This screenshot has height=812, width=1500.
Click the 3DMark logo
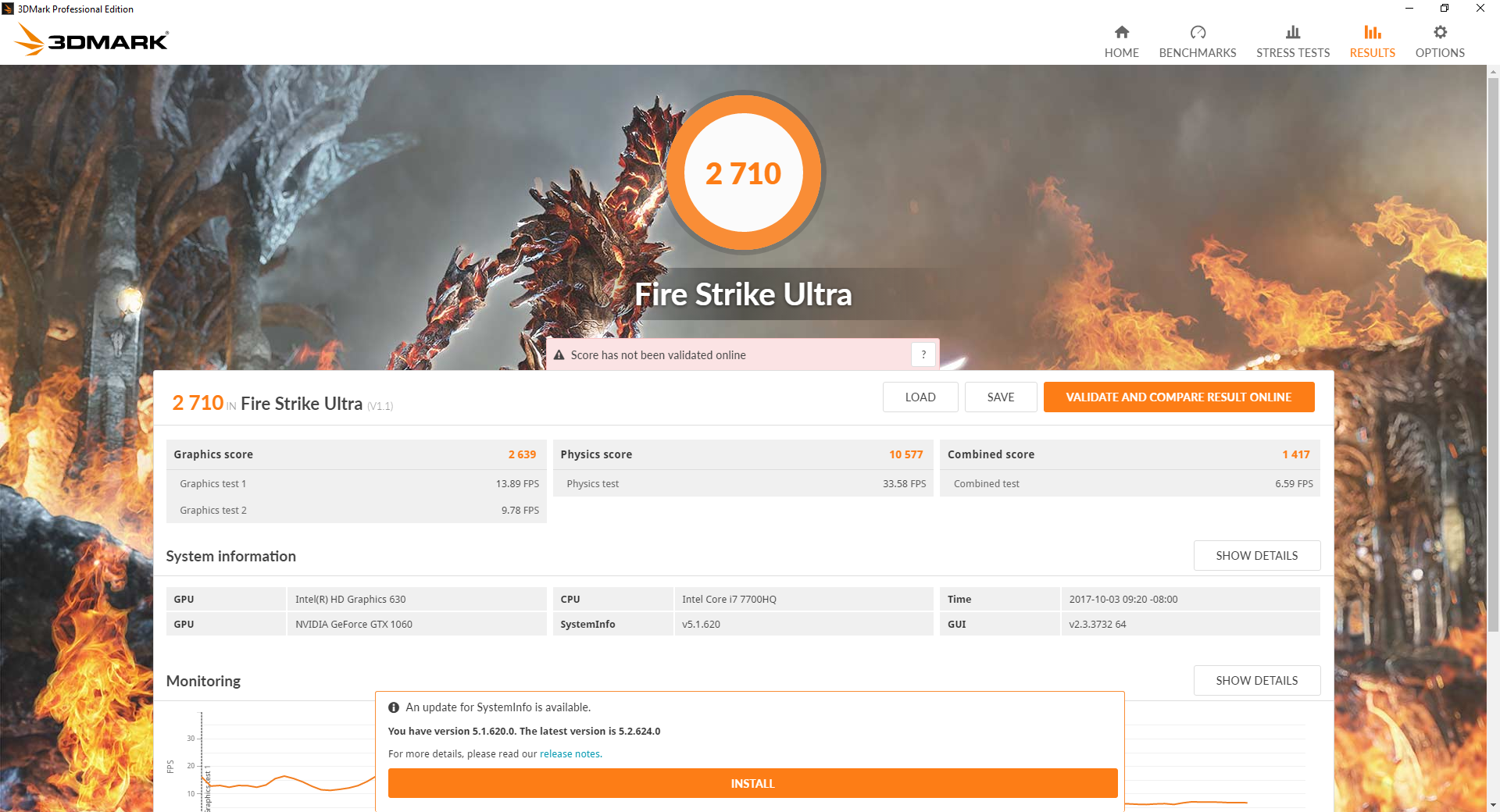pos(91,40)
